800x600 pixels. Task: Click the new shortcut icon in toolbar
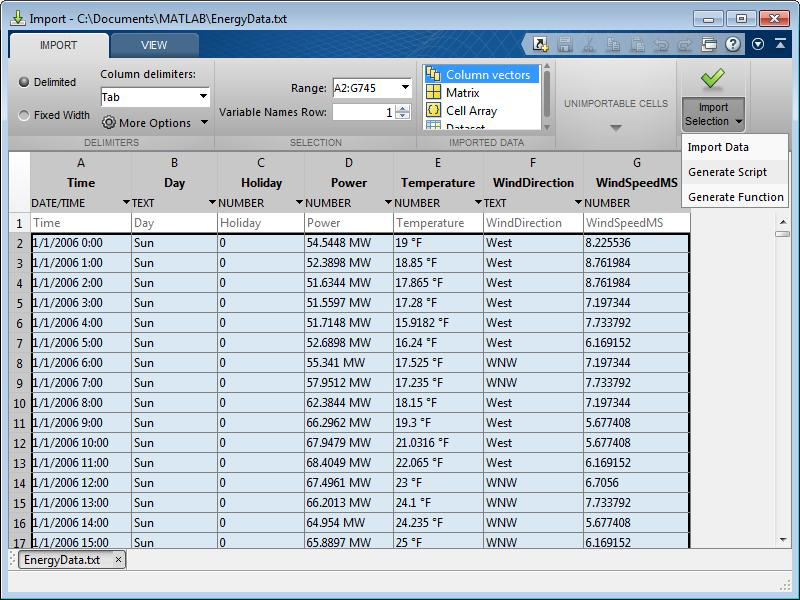tap(541, 44)
